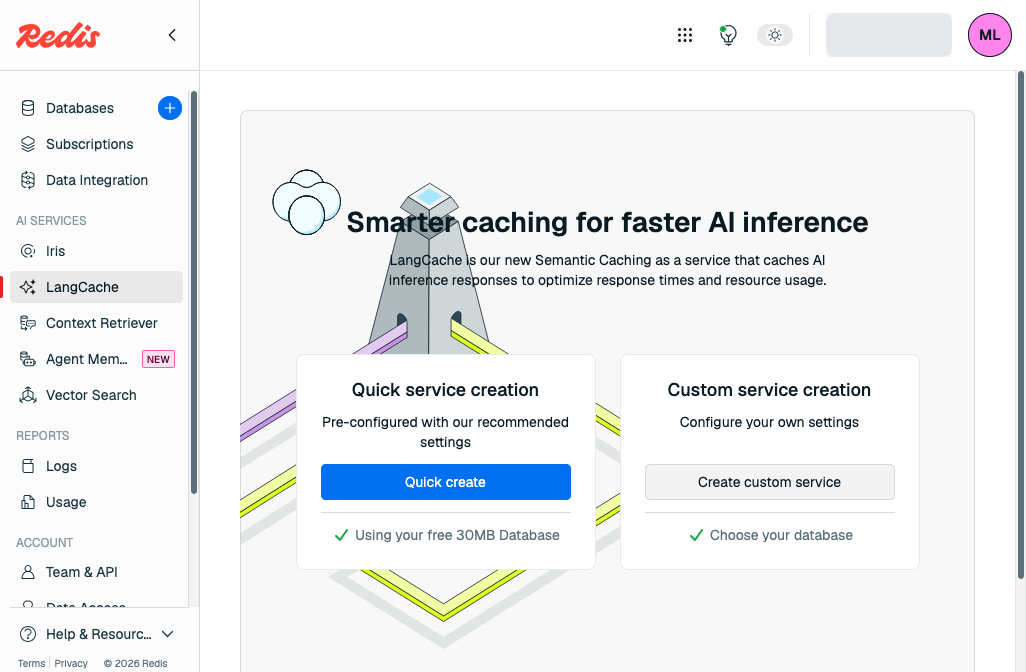Open the Data Integration icon
Screen dimensions: 1026x672
point(27,180)
